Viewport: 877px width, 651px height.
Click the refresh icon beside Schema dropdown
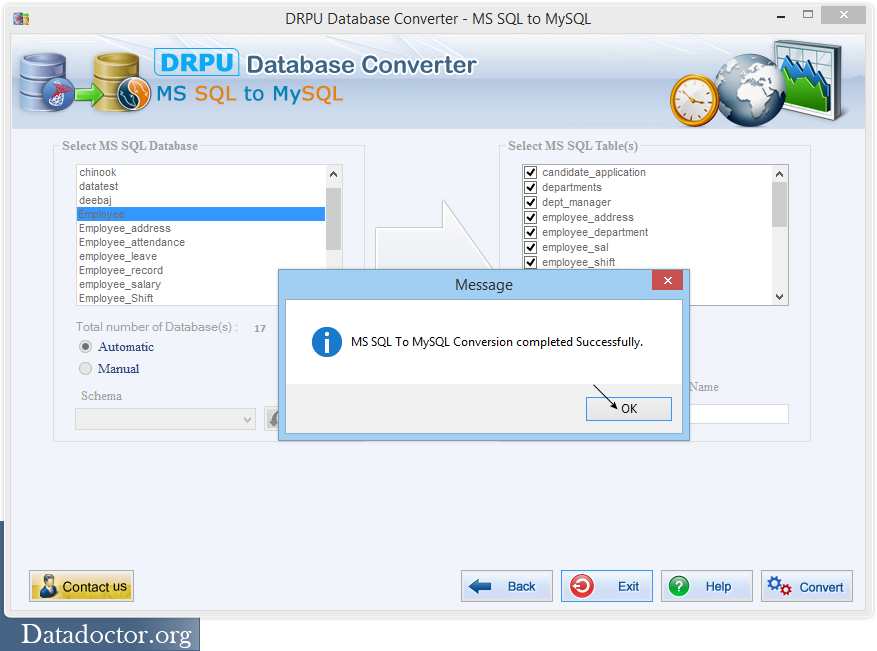point(272,419)
